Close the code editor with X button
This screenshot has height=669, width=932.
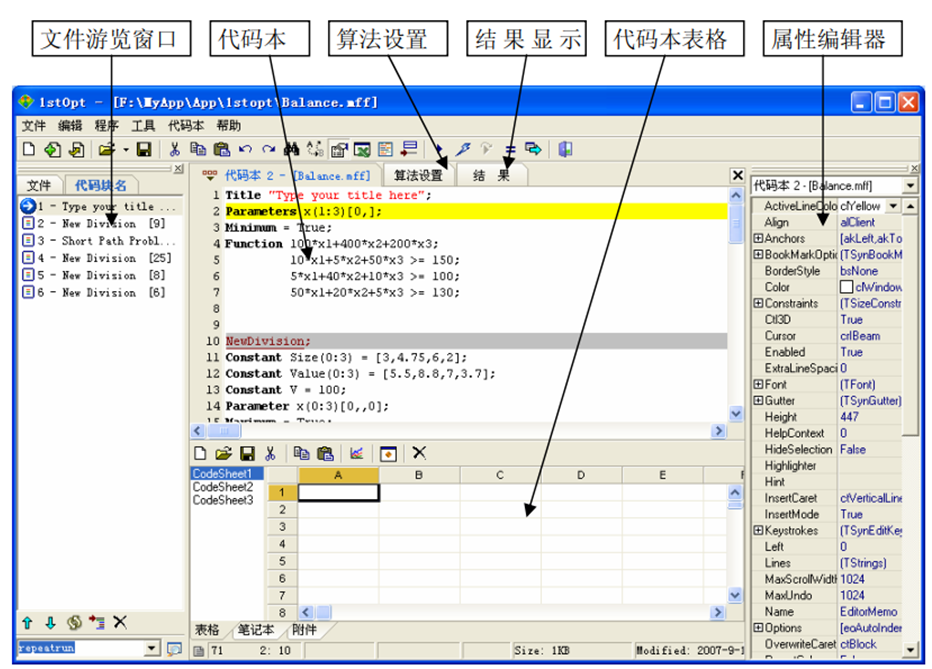tap(737, 175)
